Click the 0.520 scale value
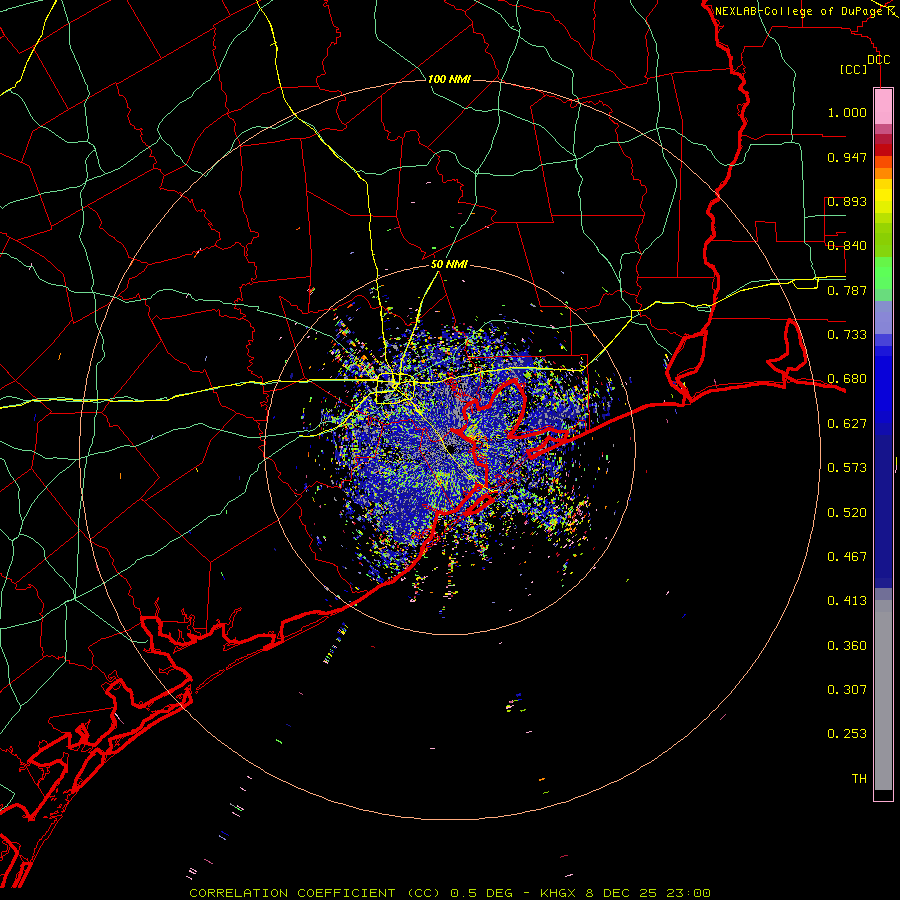Screen dimensions: 900x900 coord(847,513)
